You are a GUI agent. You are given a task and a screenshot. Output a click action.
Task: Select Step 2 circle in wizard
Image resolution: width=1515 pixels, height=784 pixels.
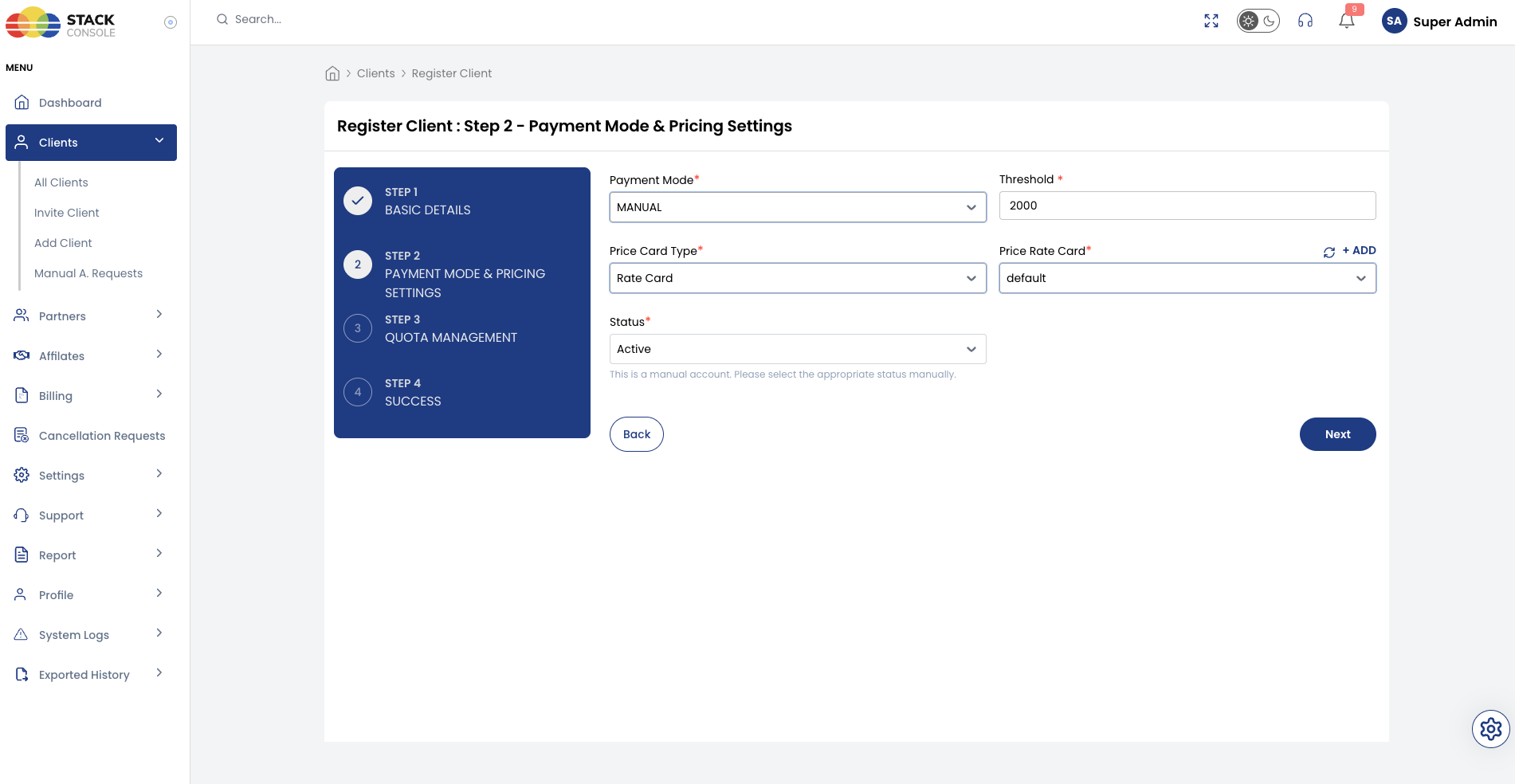(358, 265)
